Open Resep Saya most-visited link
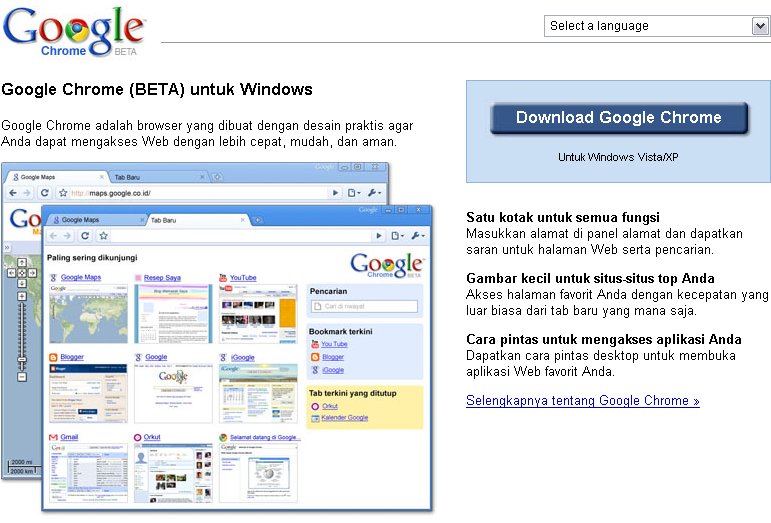The image size is (771, 523). (x=162, y=278)
